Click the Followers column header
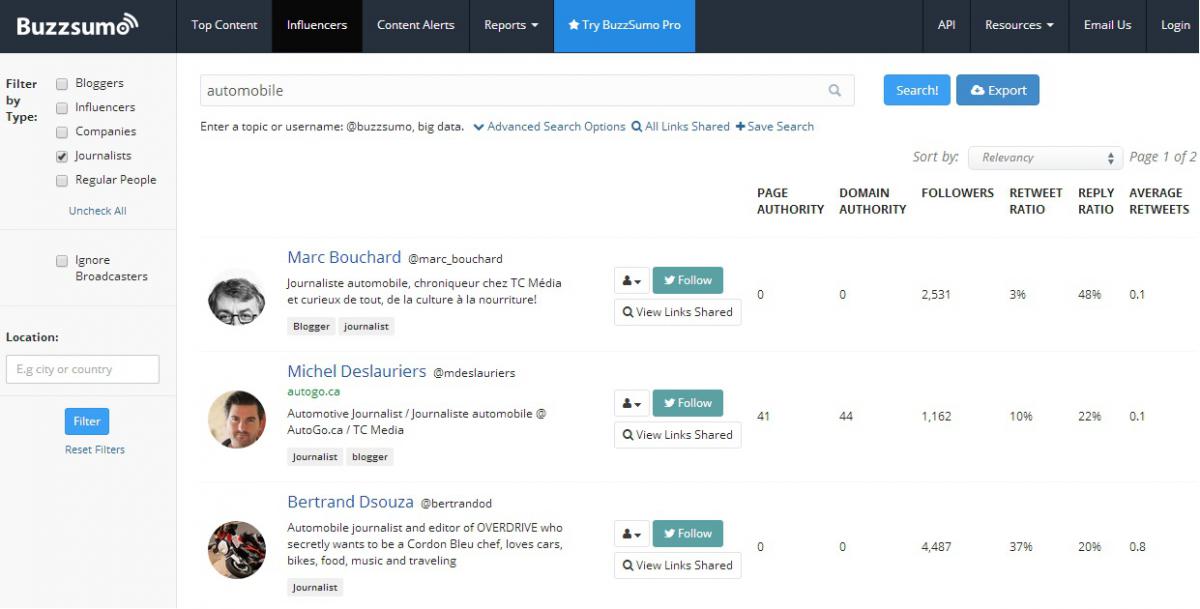 (x=958, y=193)
